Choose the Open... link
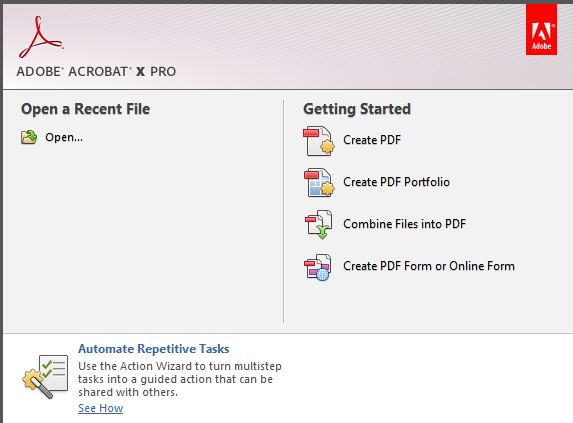The height and width of the screenshot is (423, 573). pyautogui.click(x=64, y=137)
